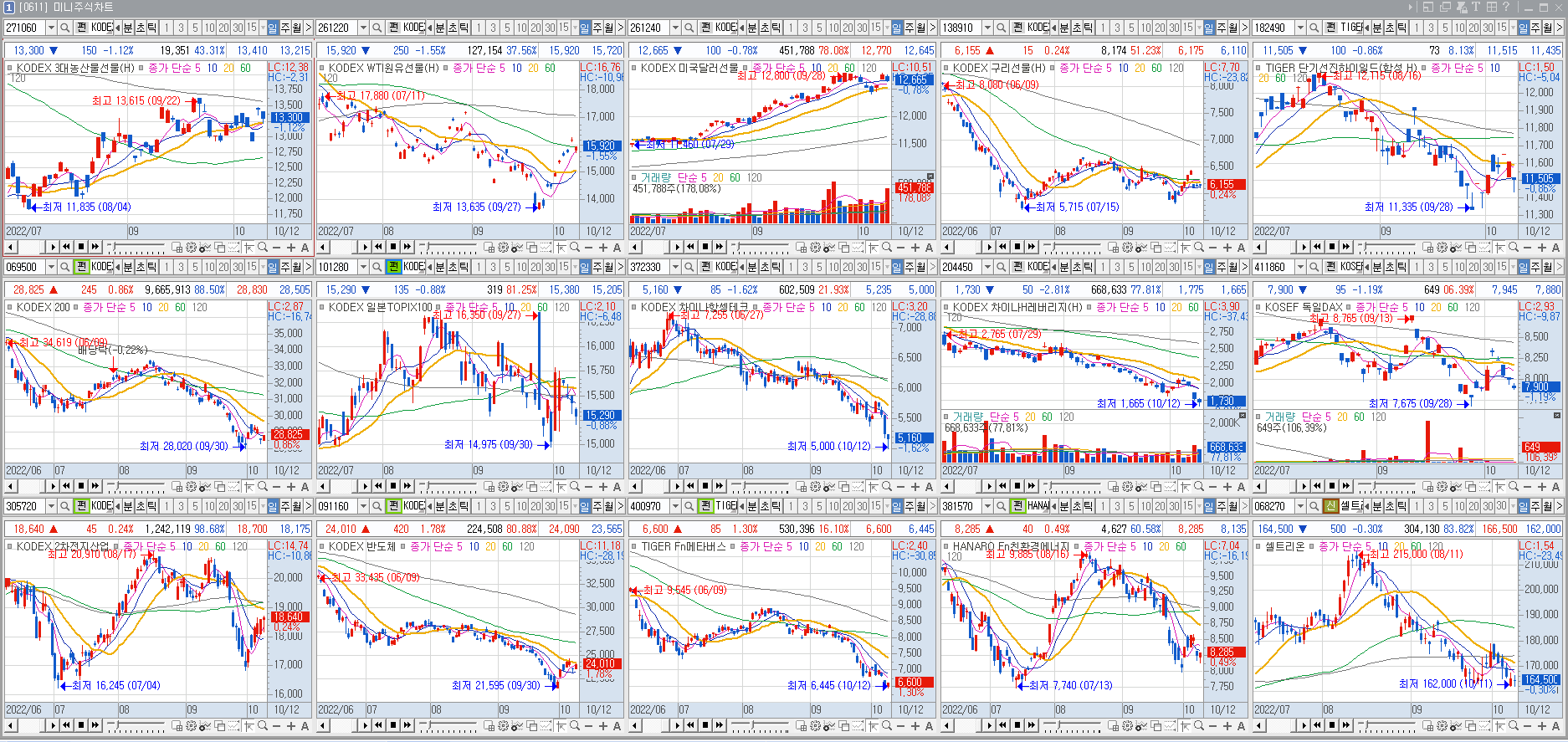Toggle 월 monthly period in 261240 panel
Image resolution: width=1568 pixels, height=742 pixels.
tap(920, 28)
